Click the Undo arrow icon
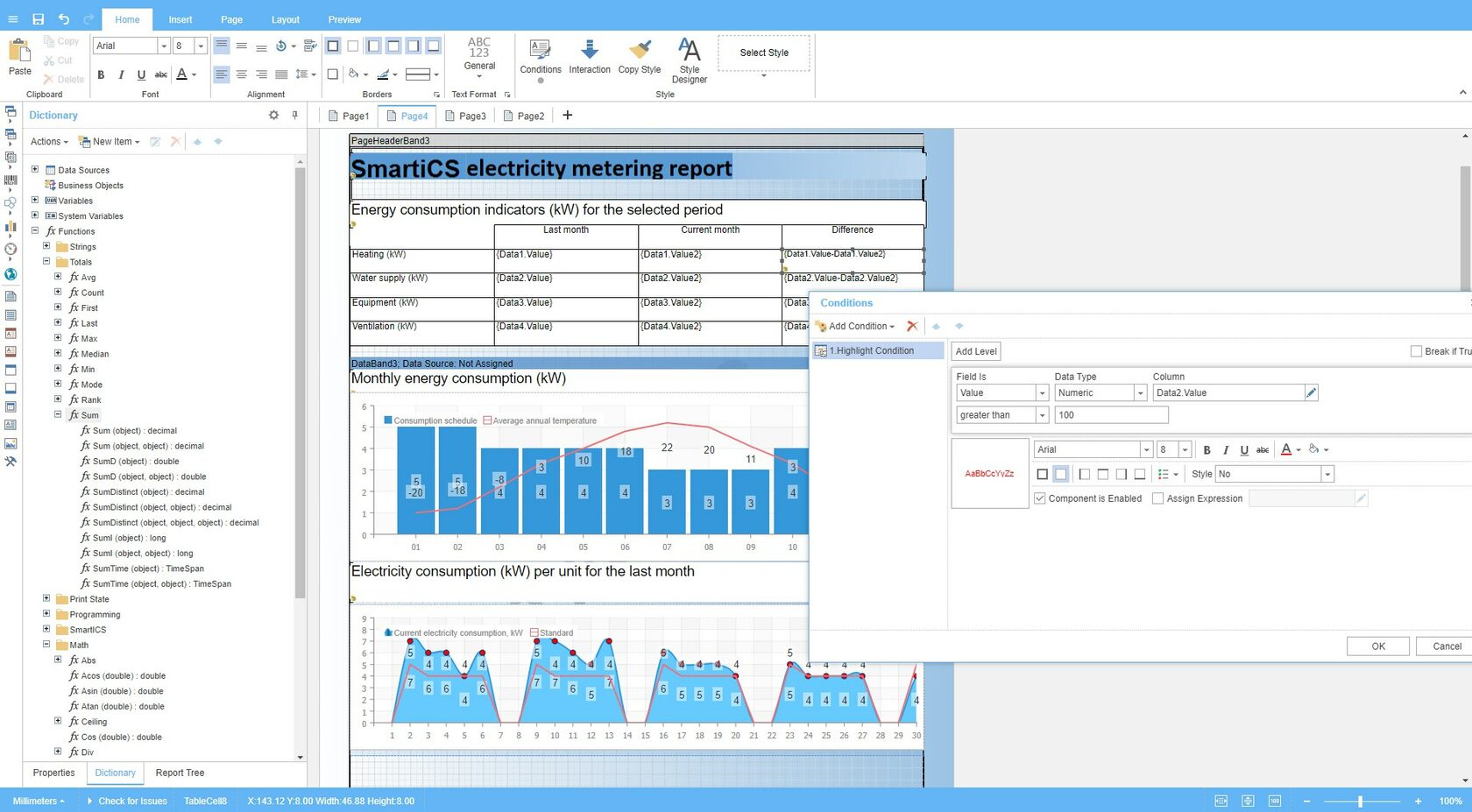Image resolution: width=1472 pixels, height=812 pixels. 63,18
